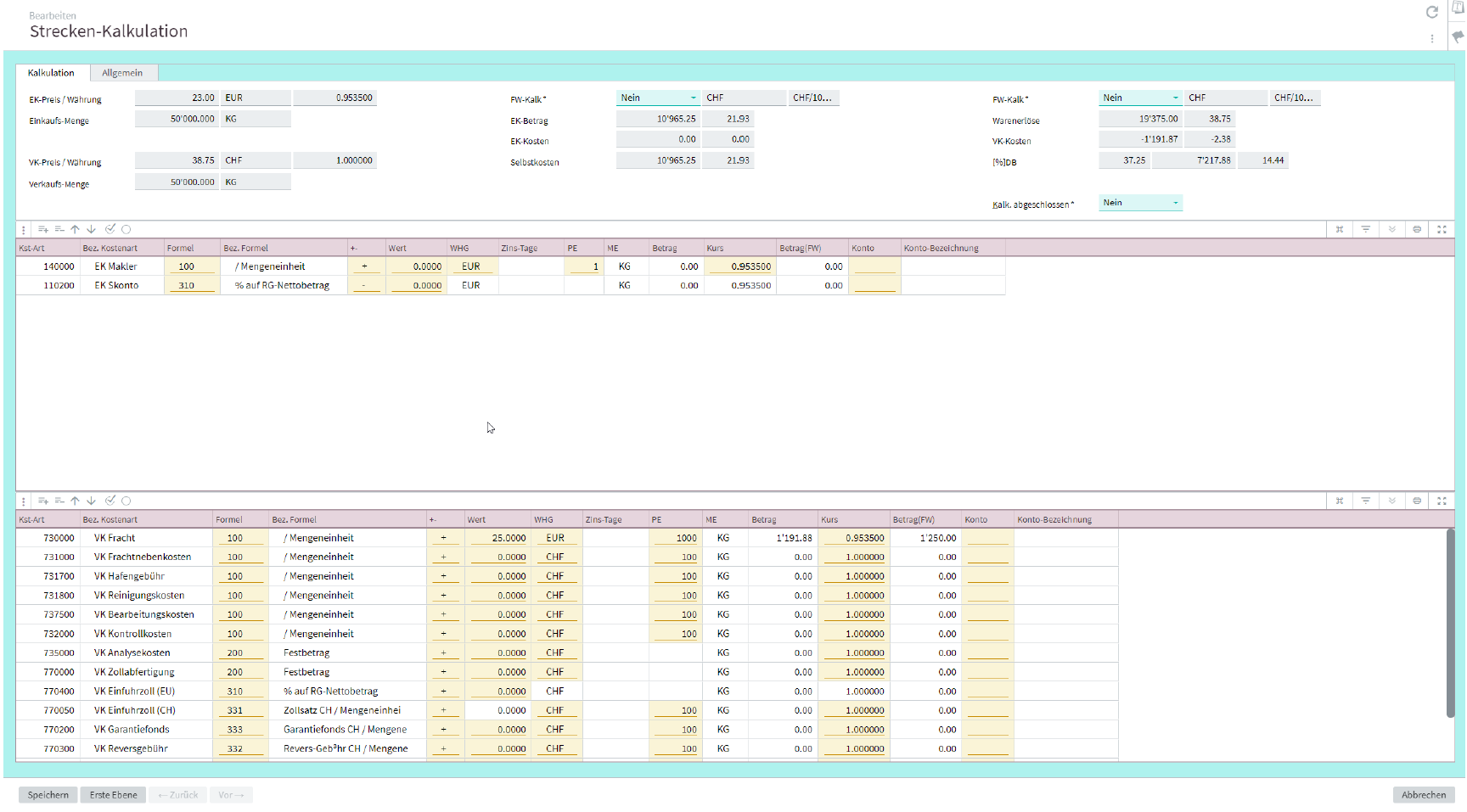Open the filter for the upper table

click(1365, 229)
